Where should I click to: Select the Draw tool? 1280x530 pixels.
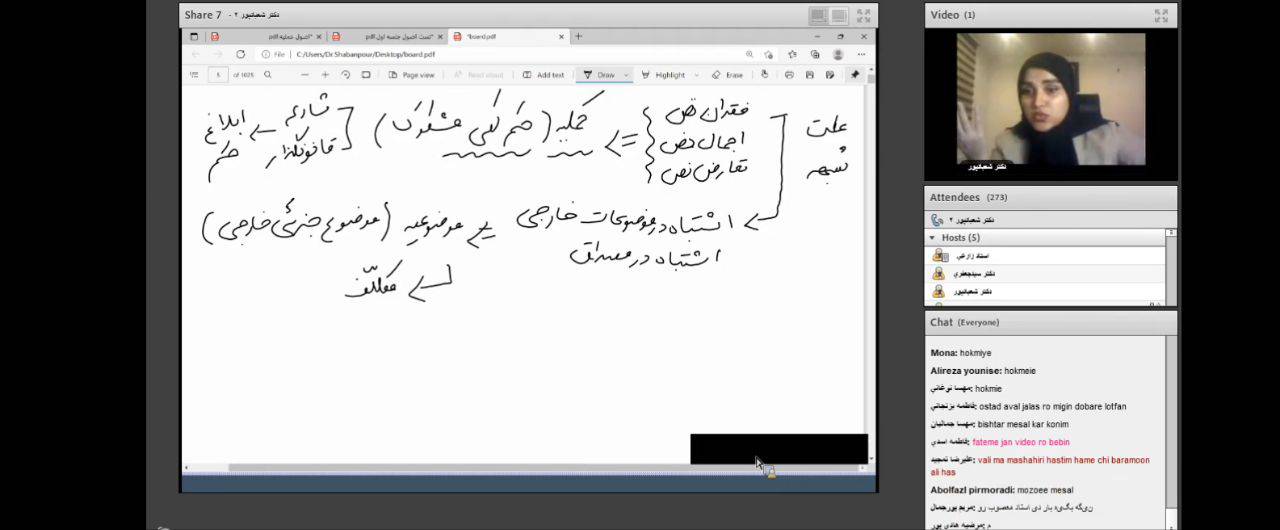[x=600, y=75]
